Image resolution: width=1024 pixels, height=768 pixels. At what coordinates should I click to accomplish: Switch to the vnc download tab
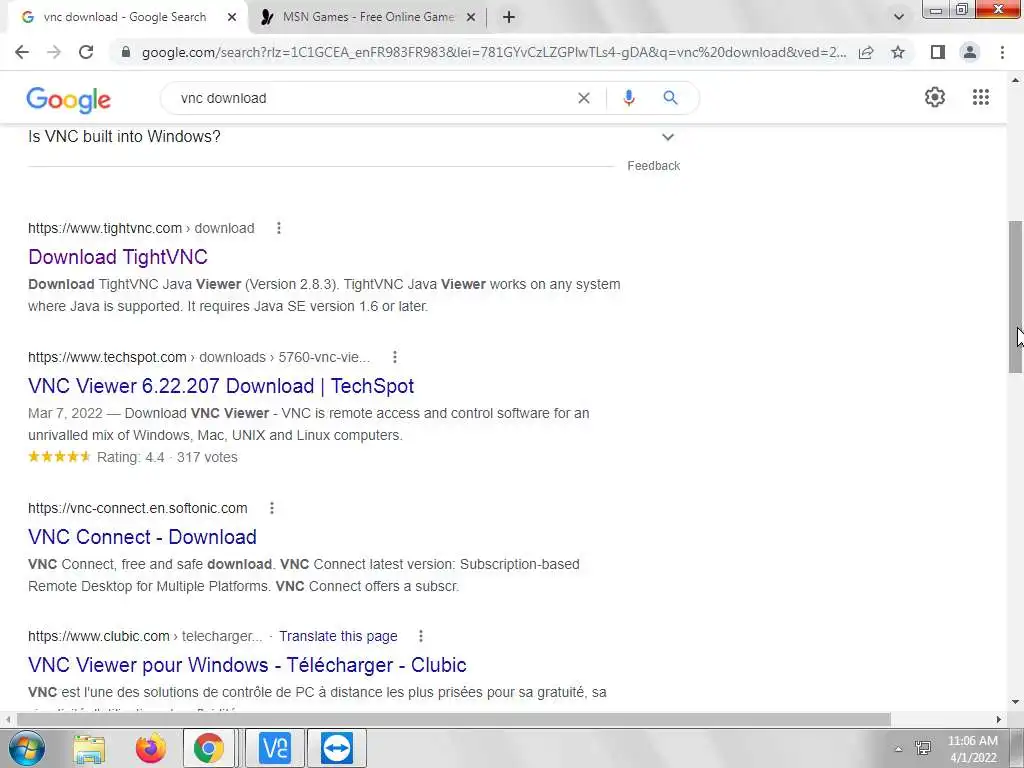[126, 18]
